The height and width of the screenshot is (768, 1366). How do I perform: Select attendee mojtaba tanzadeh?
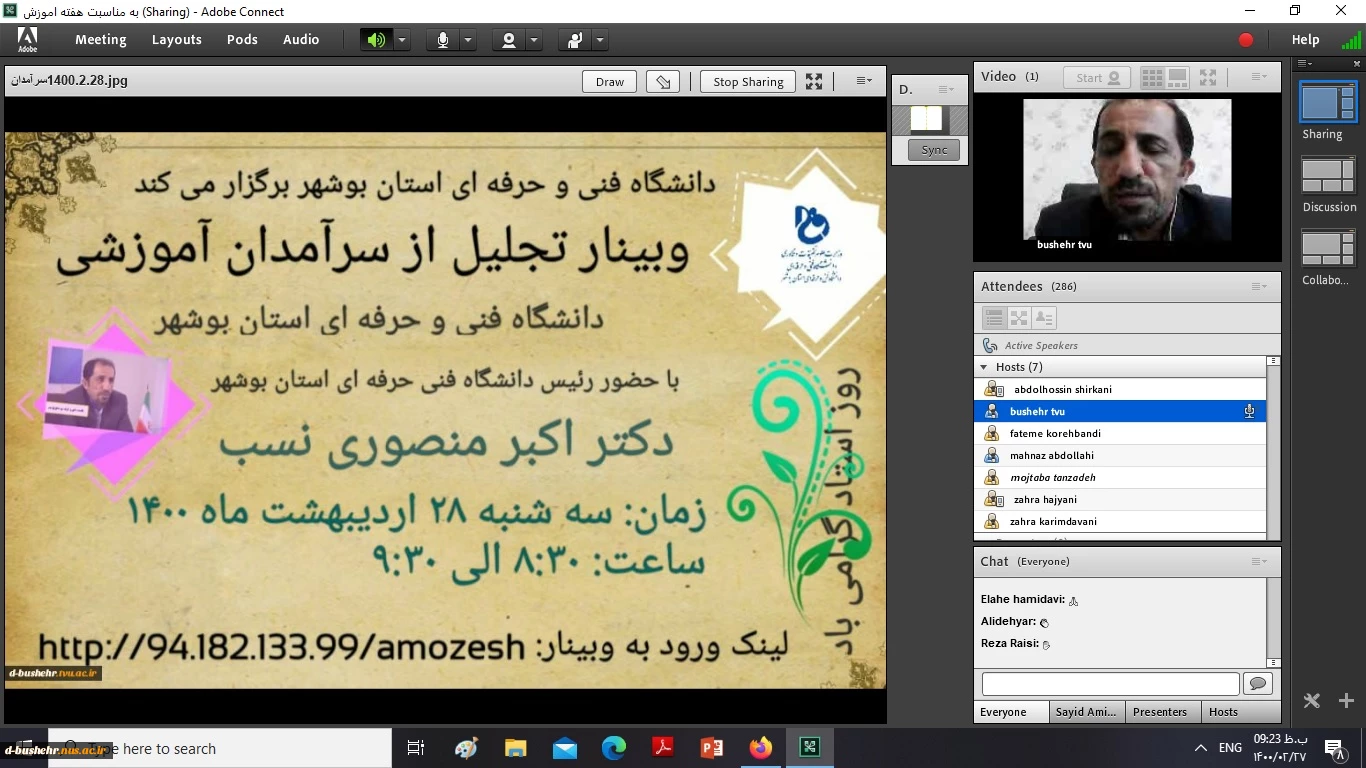[1120, 477]
